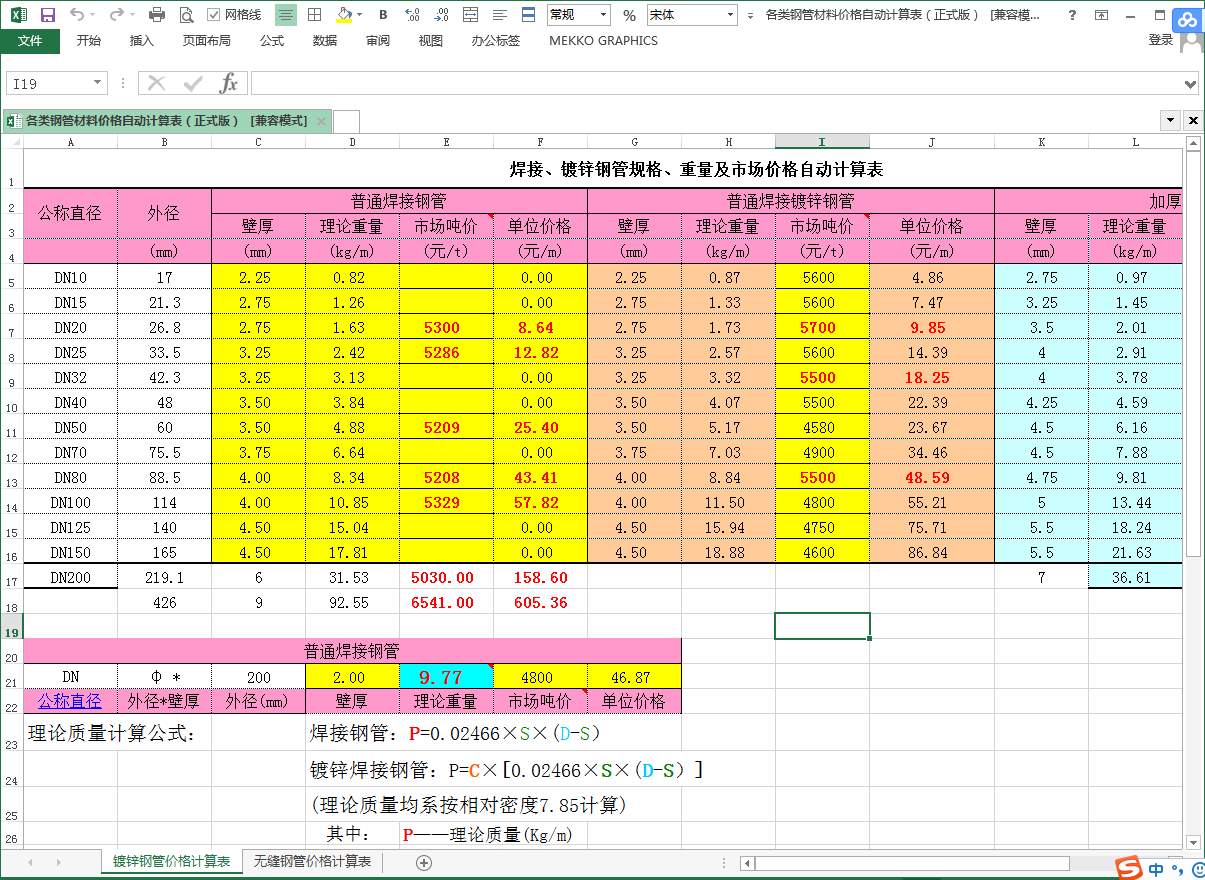Click the Help question mark icon
1205x880 pixels.
click(1072, 15)
